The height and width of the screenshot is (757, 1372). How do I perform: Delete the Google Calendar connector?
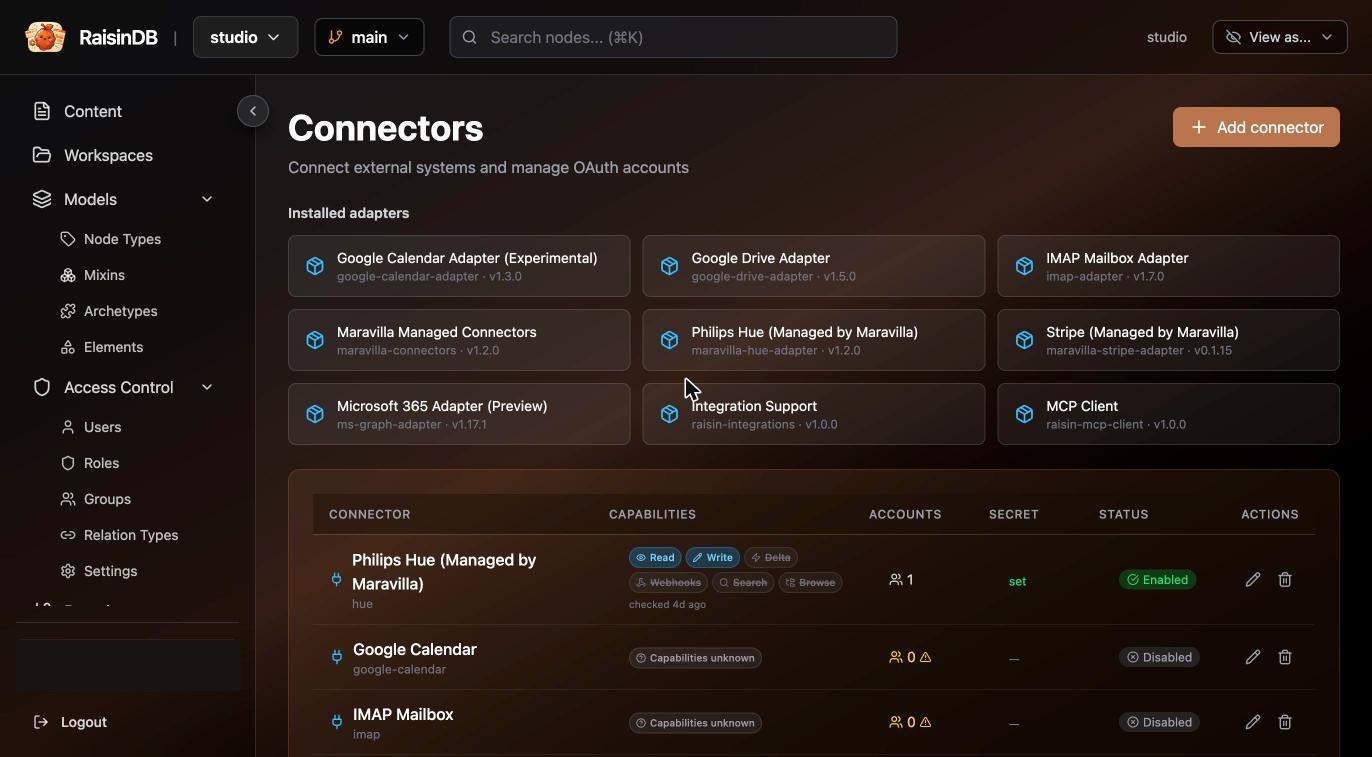coord(1285,657)
